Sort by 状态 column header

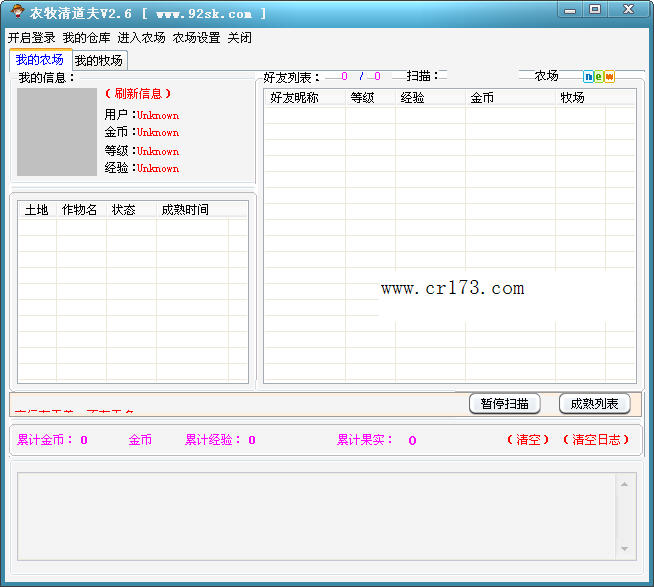point(131,209)
